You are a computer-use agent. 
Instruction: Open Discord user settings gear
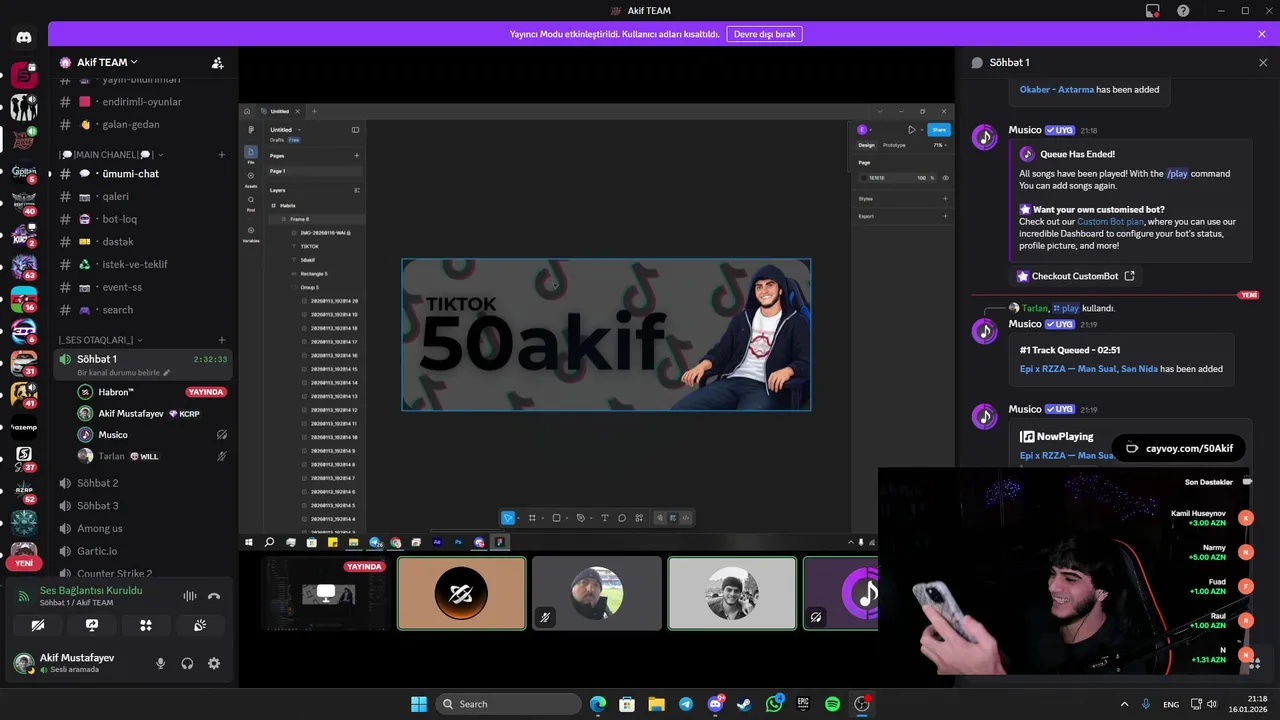(213, 663)
